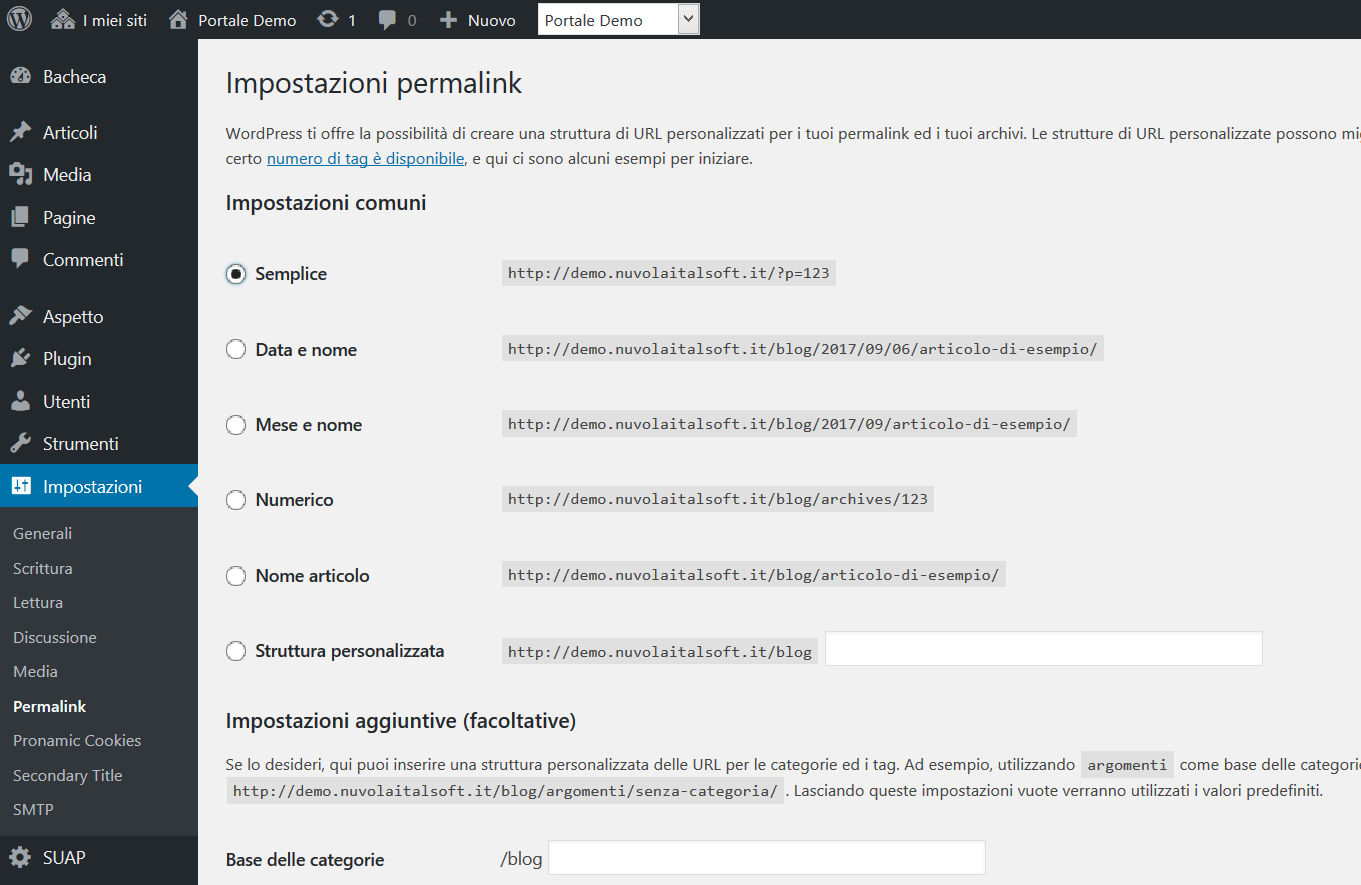Choose the Nome articolo permalink option
The image size is (1361, 885).
point(236,576)
